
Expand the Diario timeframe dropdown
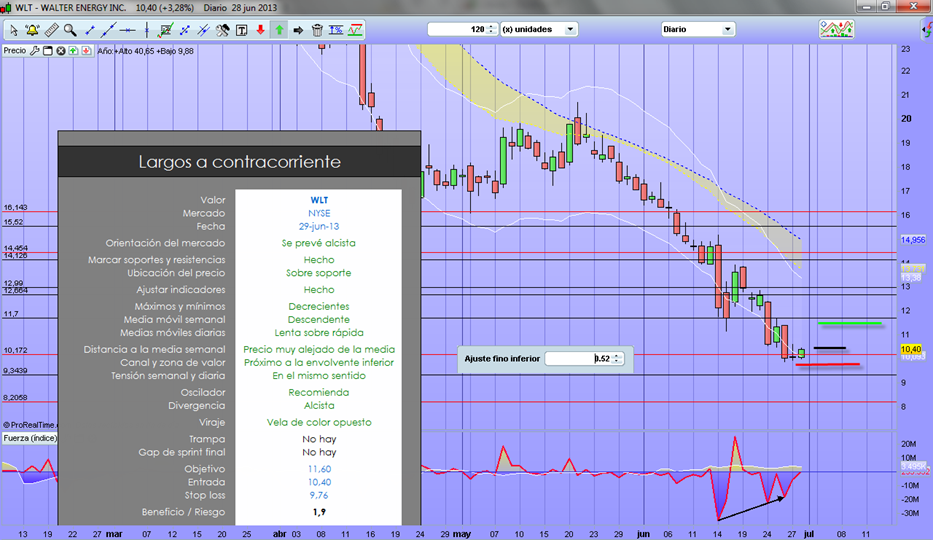(x=728, y=29)
